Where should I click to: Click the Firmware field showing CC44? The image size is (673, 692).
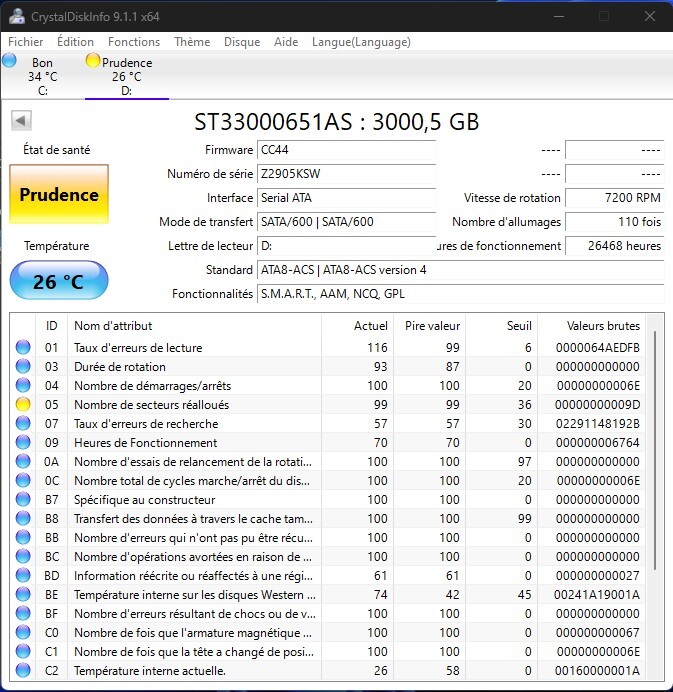(346, 150)
